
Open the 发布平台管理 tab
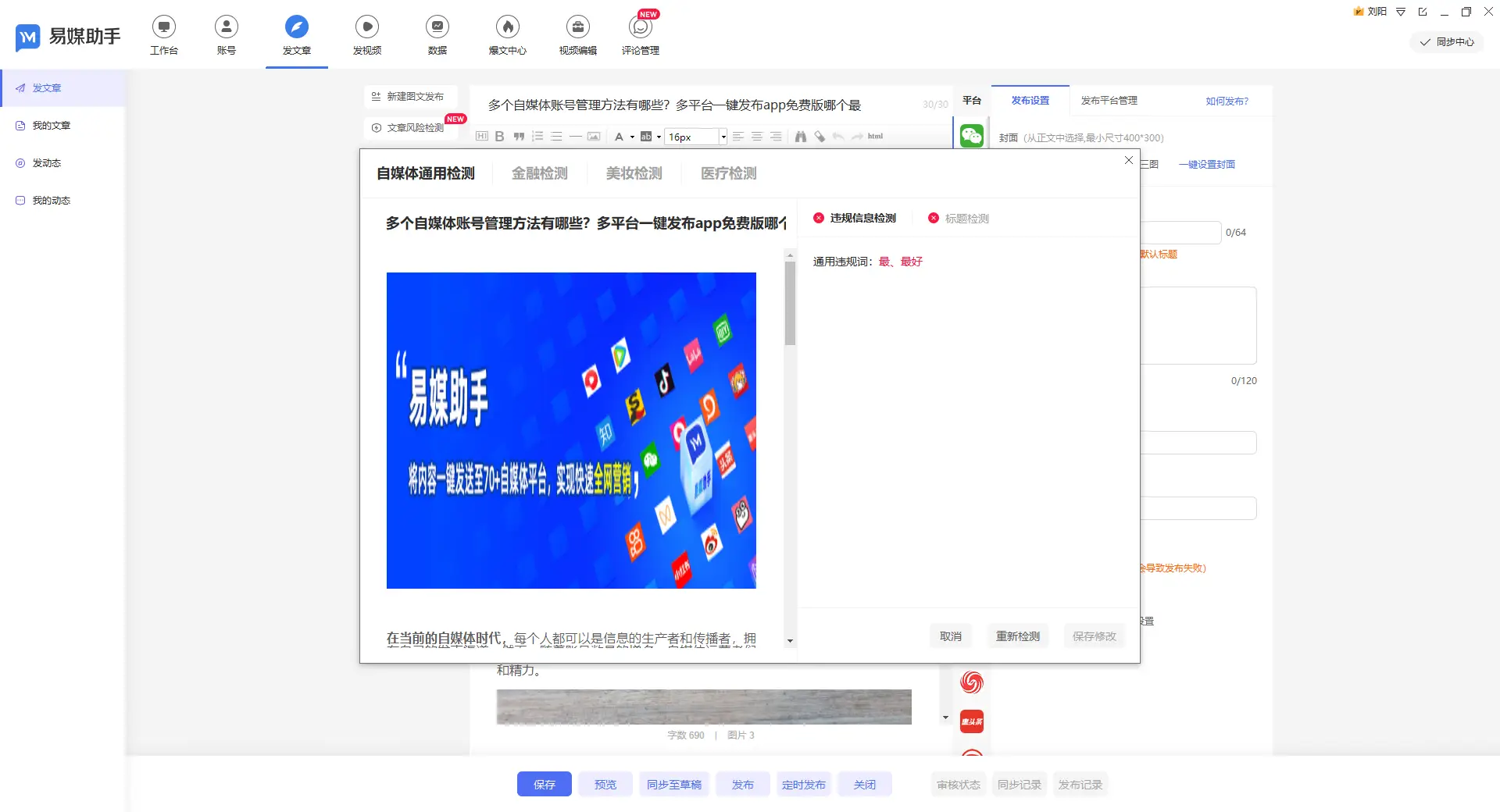[1109, 101]
